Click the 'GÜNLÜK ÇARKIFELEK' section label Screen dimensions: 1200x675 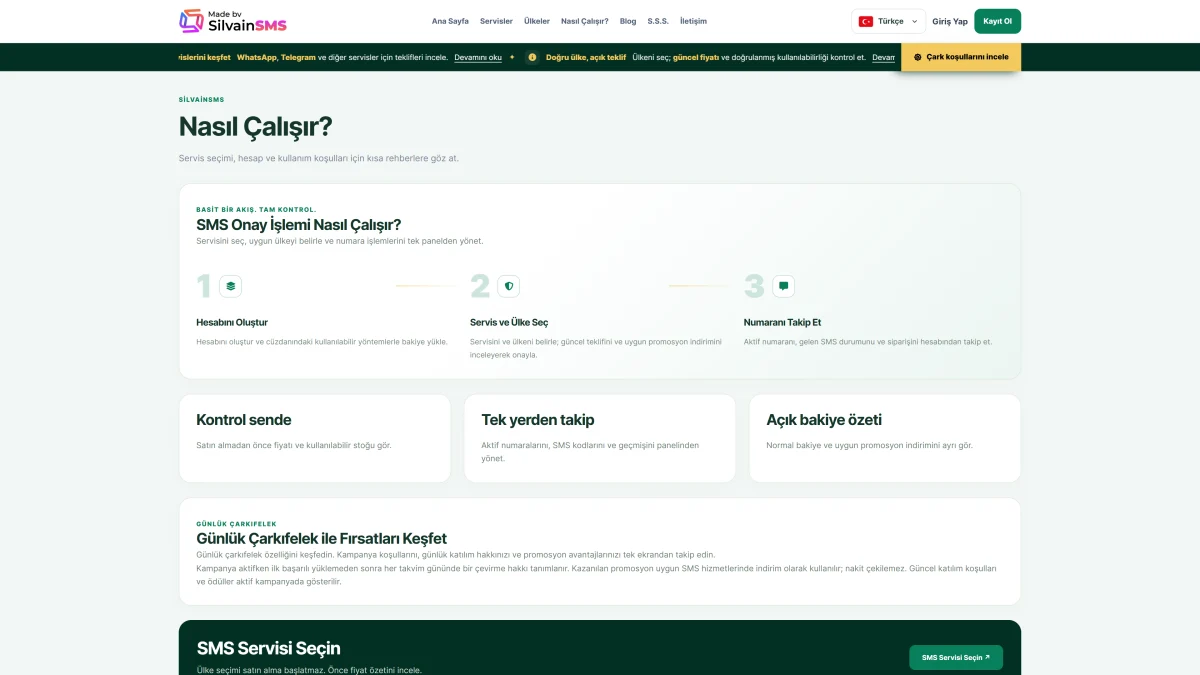point(237,523)
